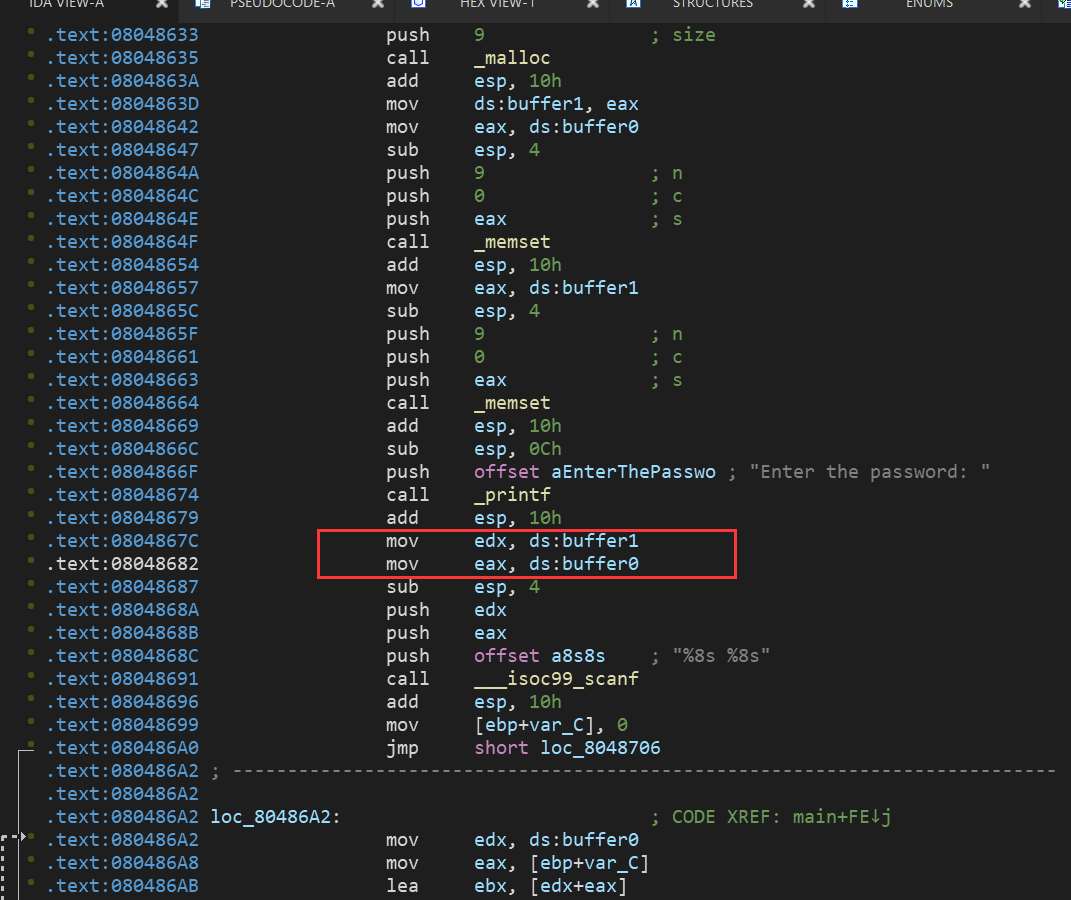Screen dimensions: 1071x900
Task: Select address .text:08048642
Action: pyautogui.click(x=122, y=127)
